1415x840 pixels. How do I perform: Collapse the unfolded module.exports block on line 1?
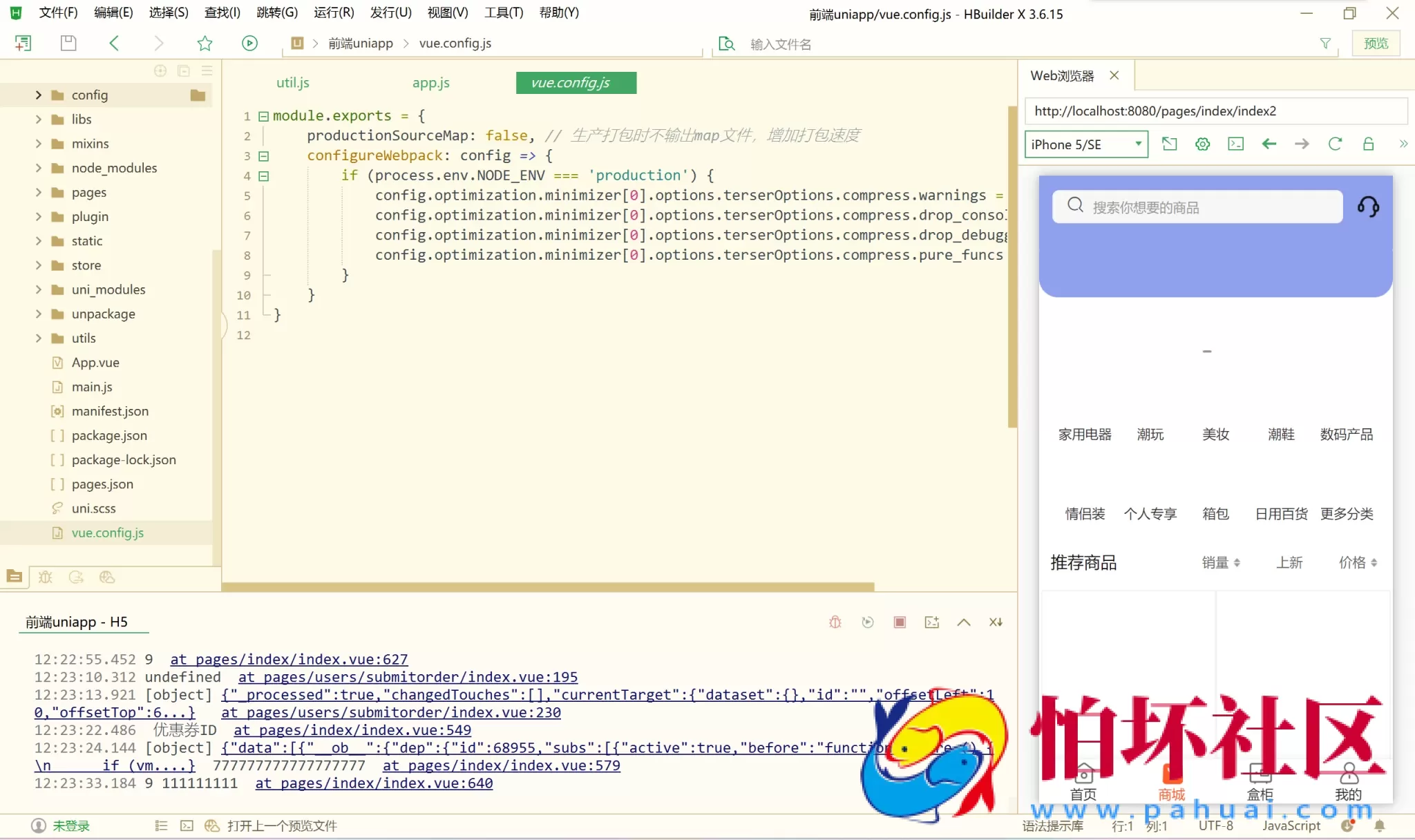click(263, 115)
